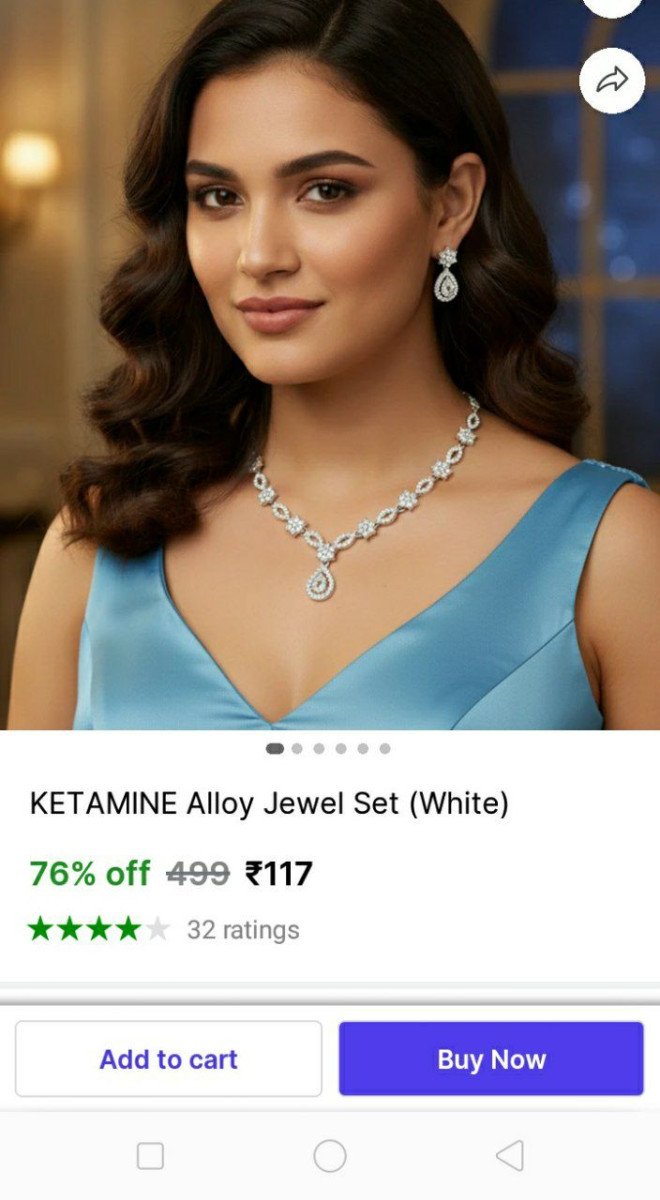The width and height of the screenshot is (660, 1200).
Task: Go to Android home circle button
Action: pyautogui.click(x=330, y=1156)
